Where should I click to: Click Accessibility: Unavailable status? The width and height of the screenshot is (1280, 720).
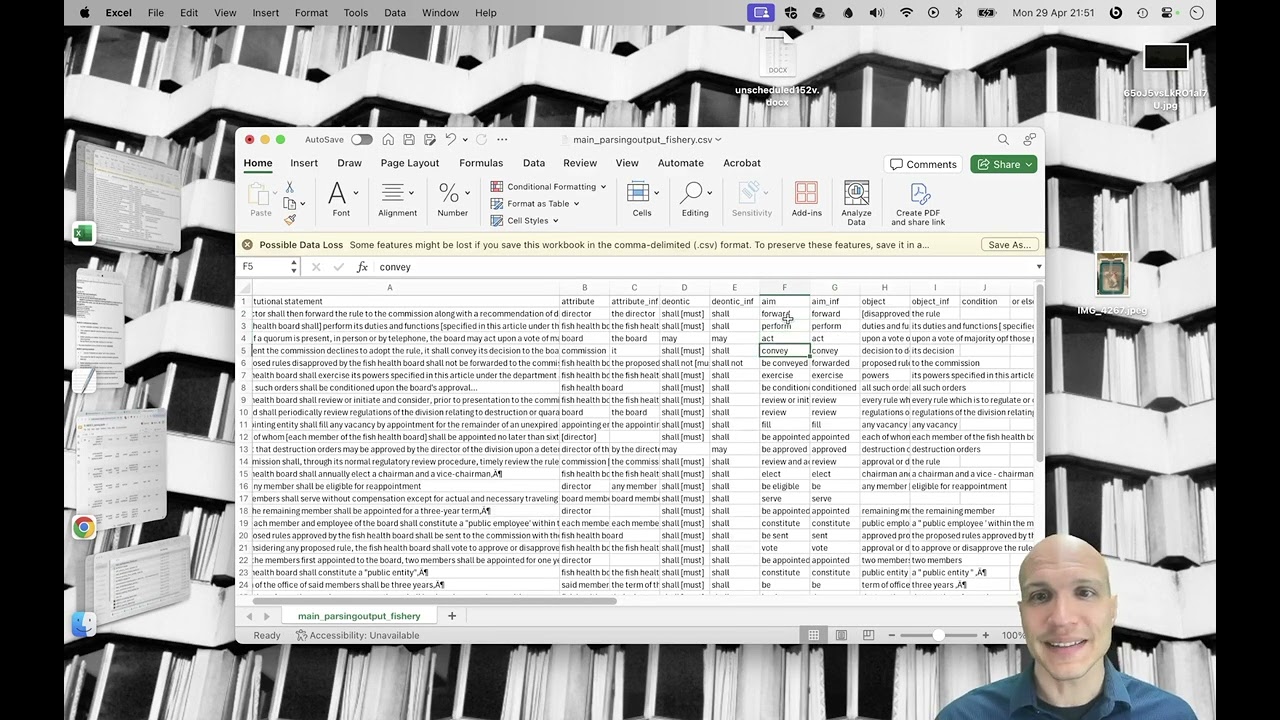point(358,635)
